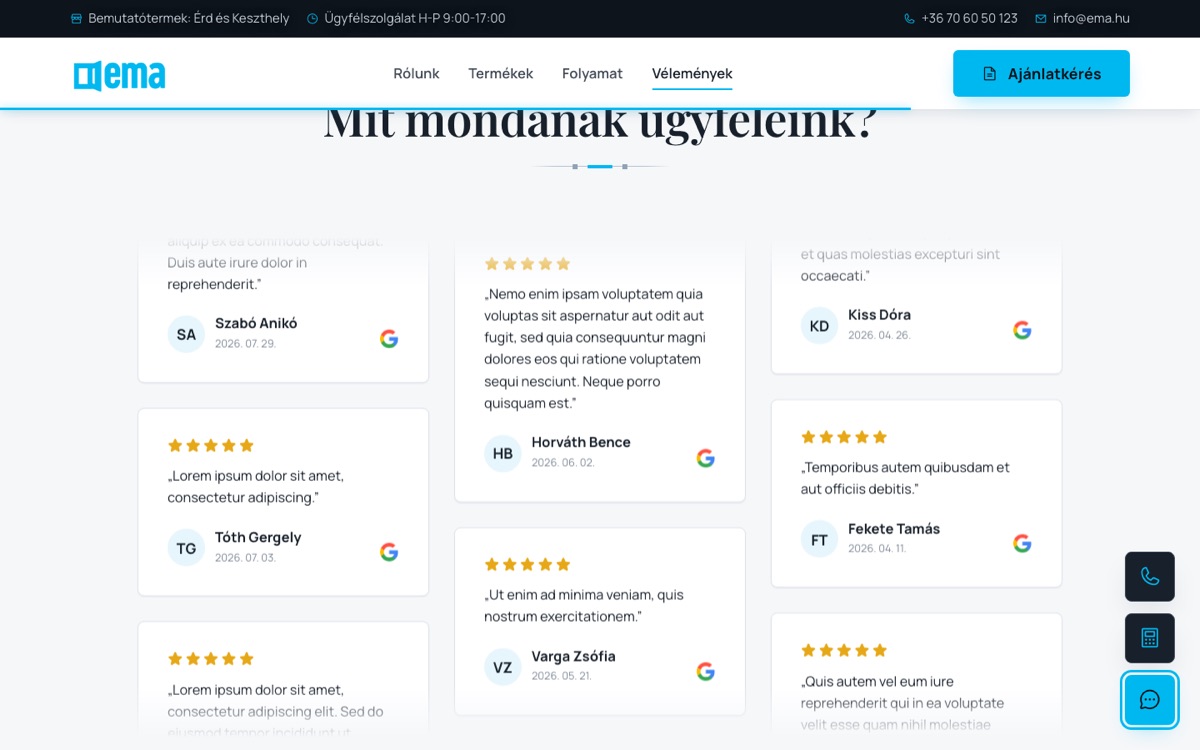This screenshot has width=1200, height=750.
Task: Click the info@ema.hu email link
Action: [x=1091, y=18]
